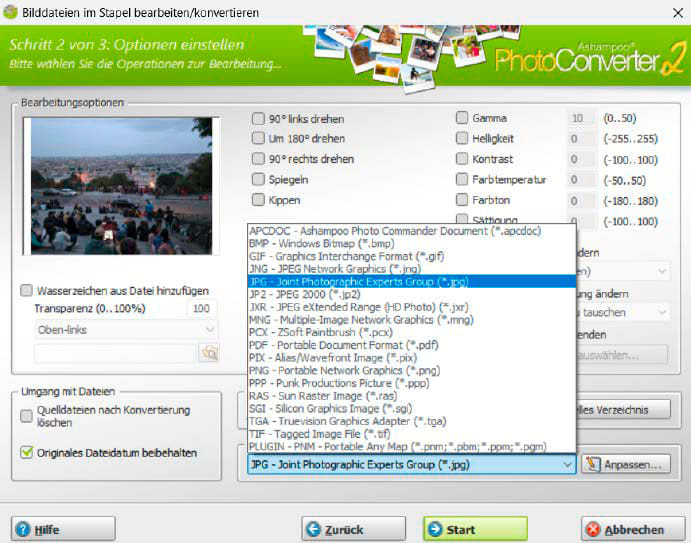Select highlighted JPG Joint Photographic Experts Group

412,282
